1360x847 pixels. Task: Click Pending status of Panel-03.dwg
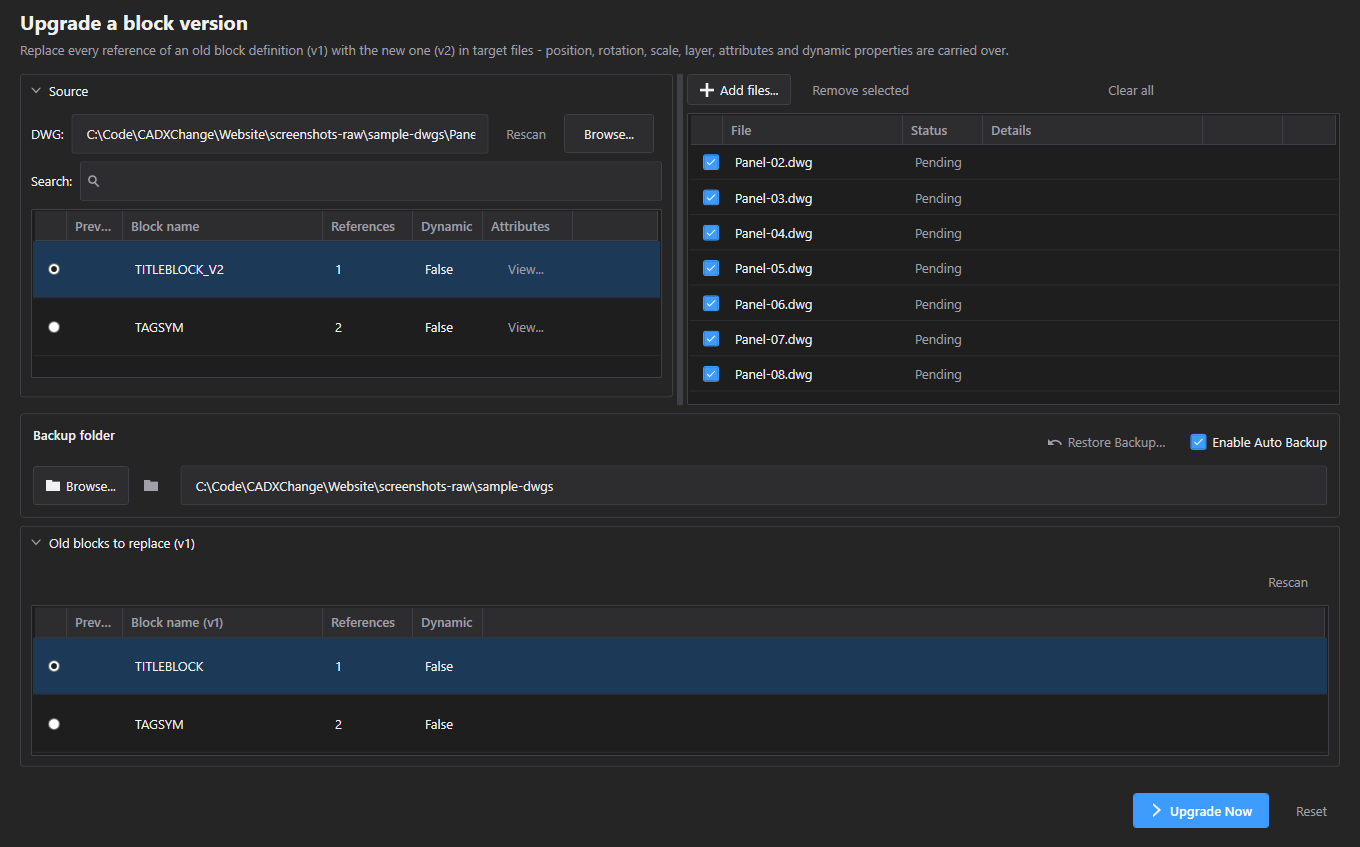tap(938, 198)
